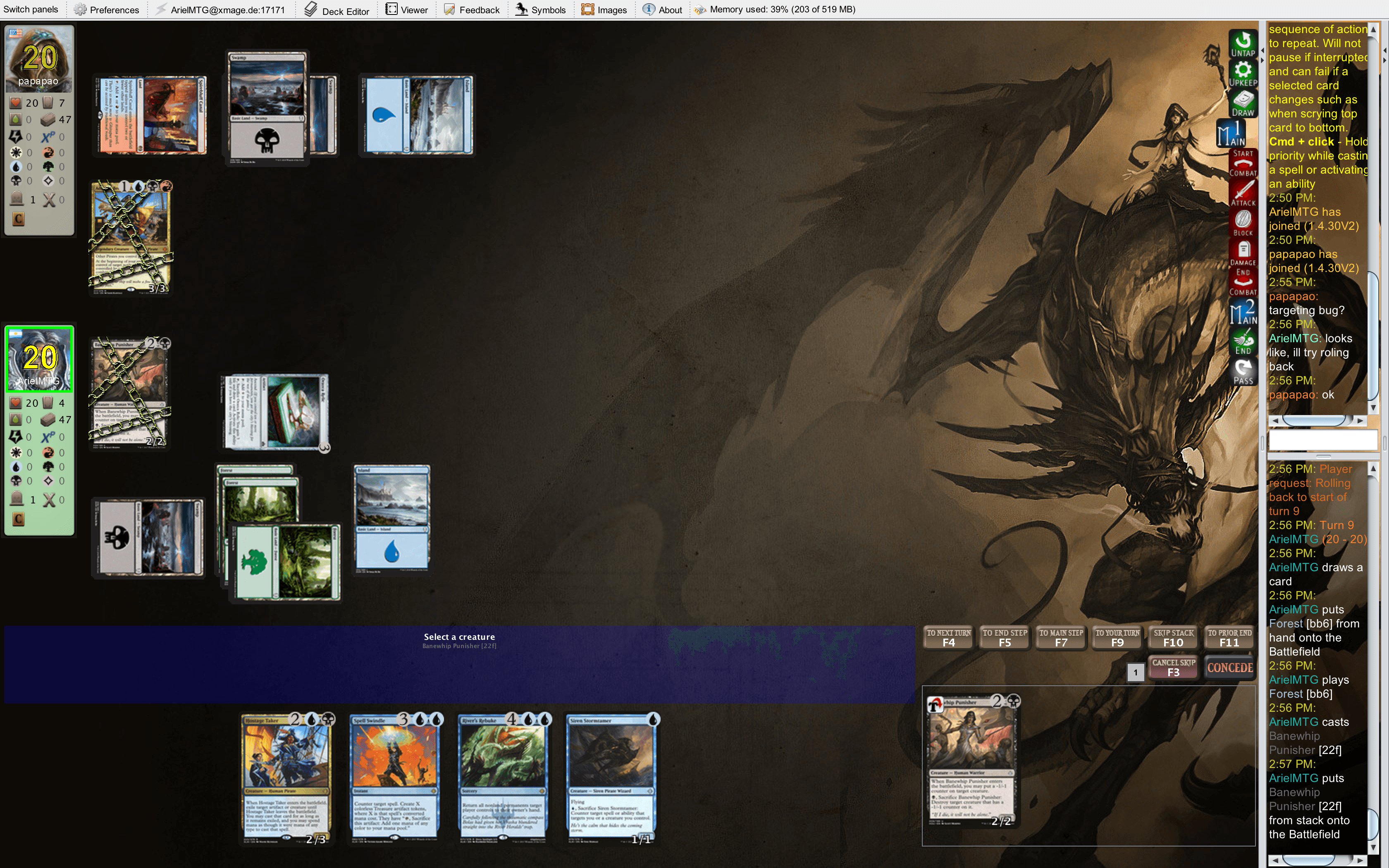Open papapao's graveyard tombstone icon

click(x=17, y=199)
